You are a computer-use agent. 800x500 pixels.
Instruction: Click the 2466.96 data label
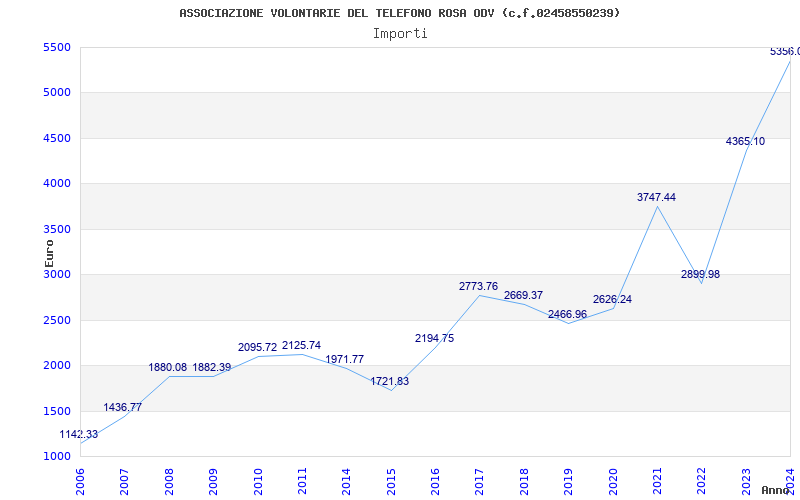point(567,314)
